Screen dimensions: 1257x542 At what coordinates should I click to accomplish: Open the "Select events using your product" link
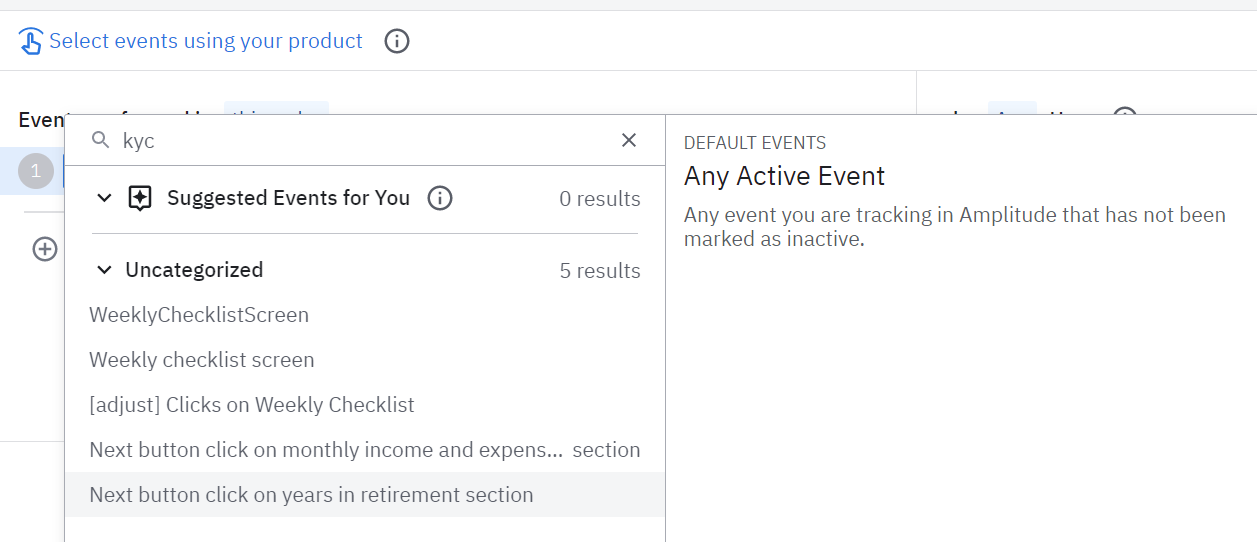click(205, 41)
